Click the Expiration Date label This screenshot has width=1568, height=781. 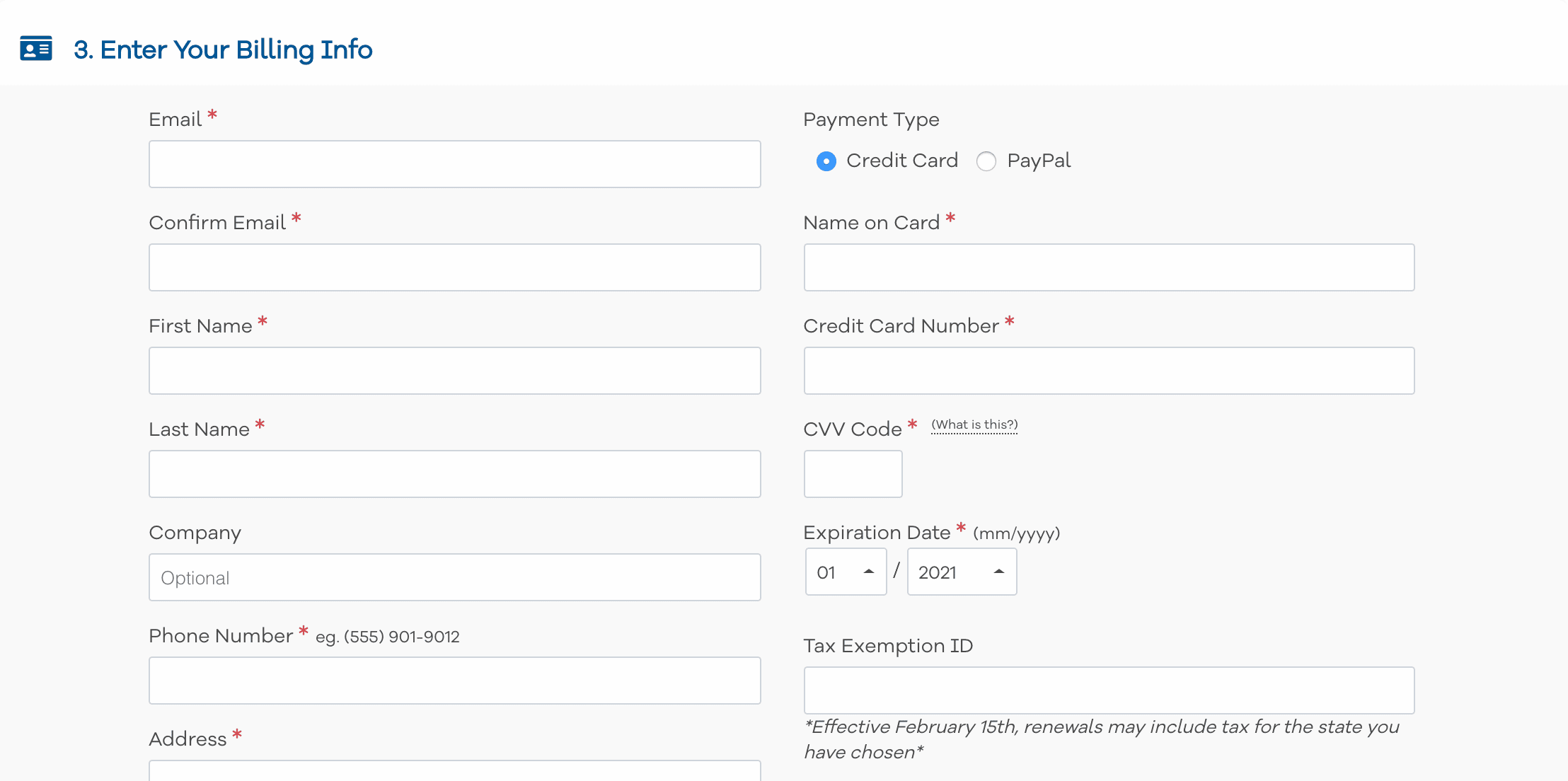(x=877, y=533)
